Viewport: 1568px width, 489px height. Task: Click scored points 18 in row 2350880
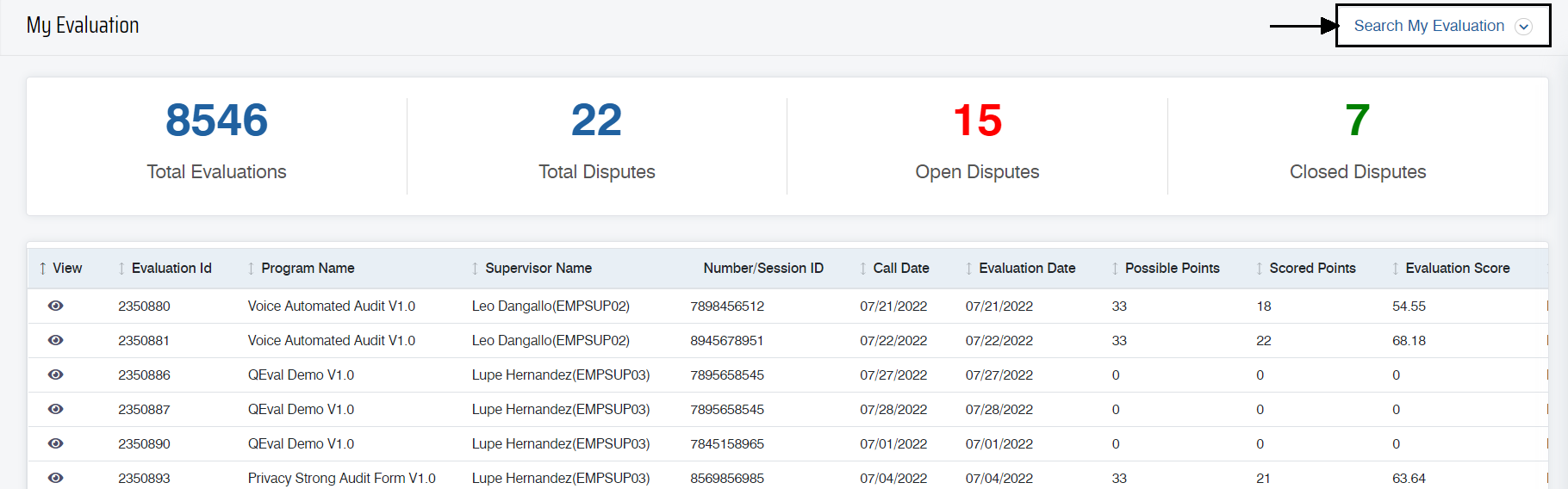(1264, 306)
